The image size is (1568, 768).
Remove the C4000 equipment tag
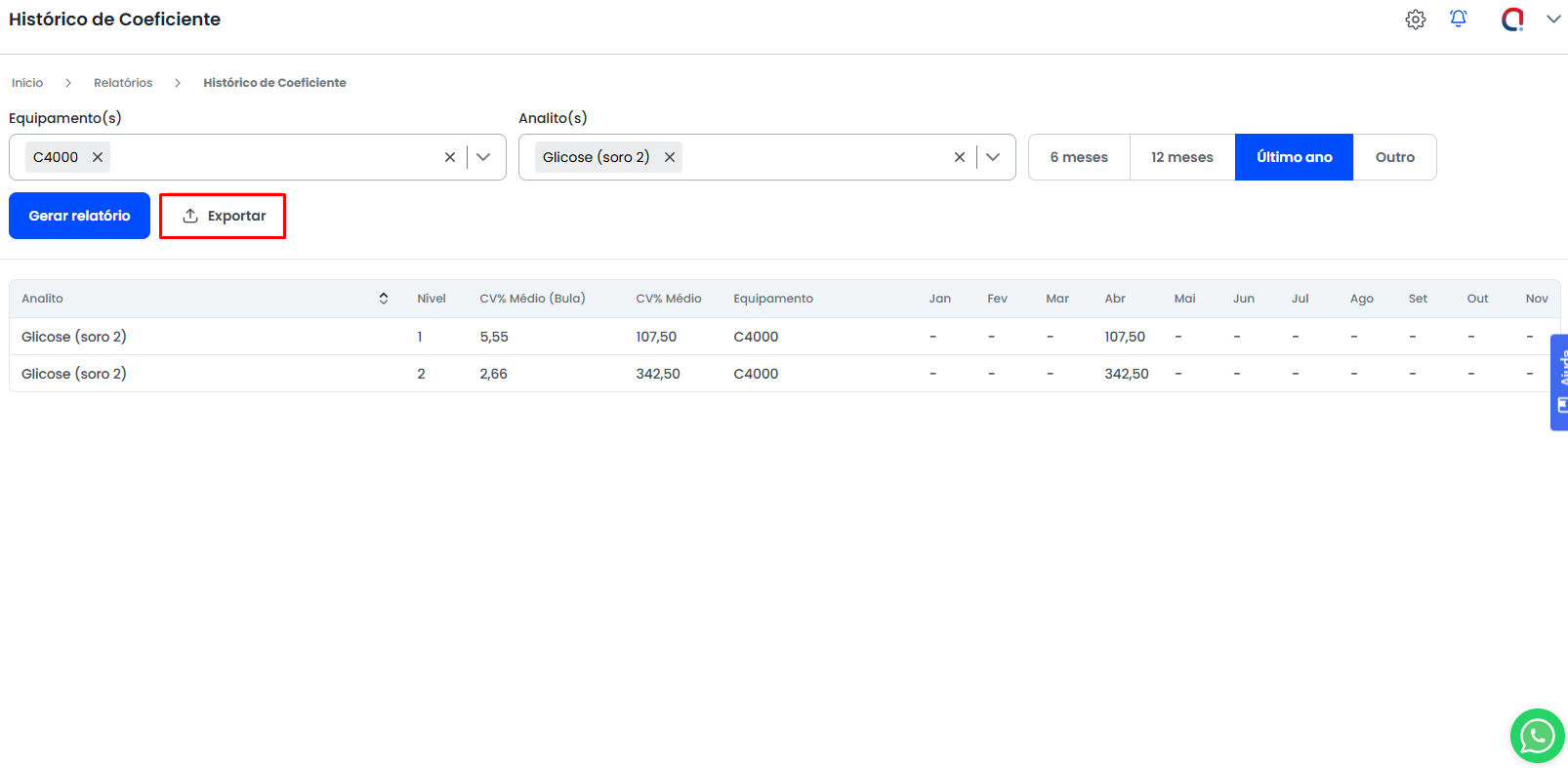point(98,157)
